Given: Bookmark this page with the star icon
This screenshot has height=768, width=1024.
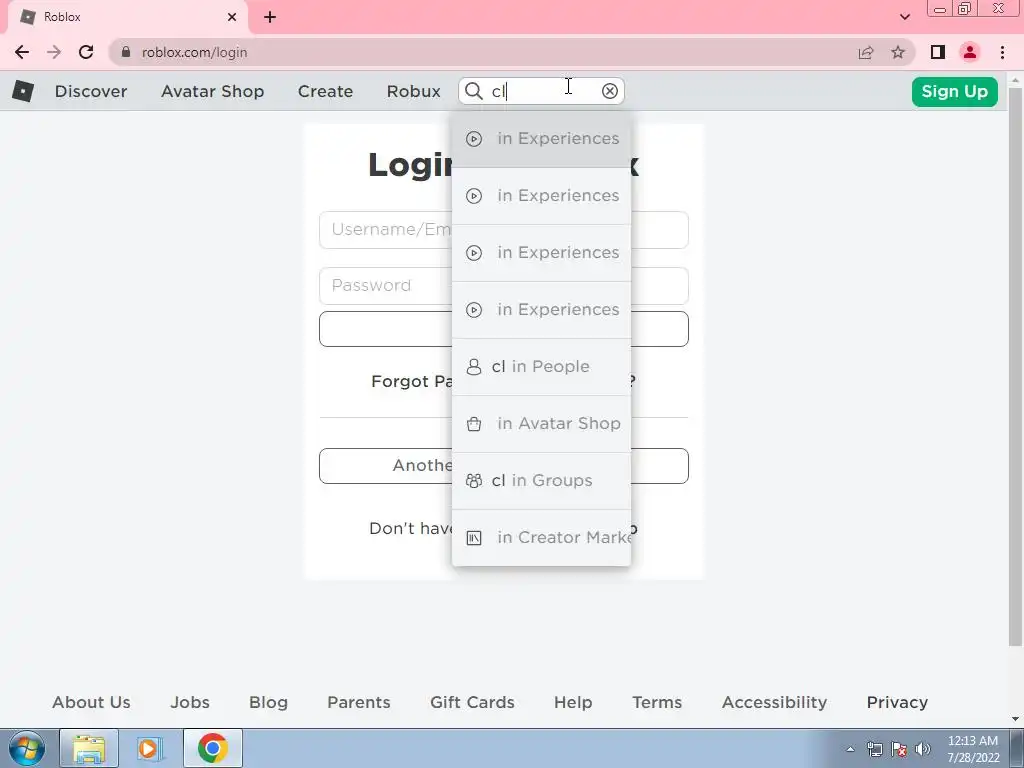Looking at the screenshot, I should [x=898, y=52].
